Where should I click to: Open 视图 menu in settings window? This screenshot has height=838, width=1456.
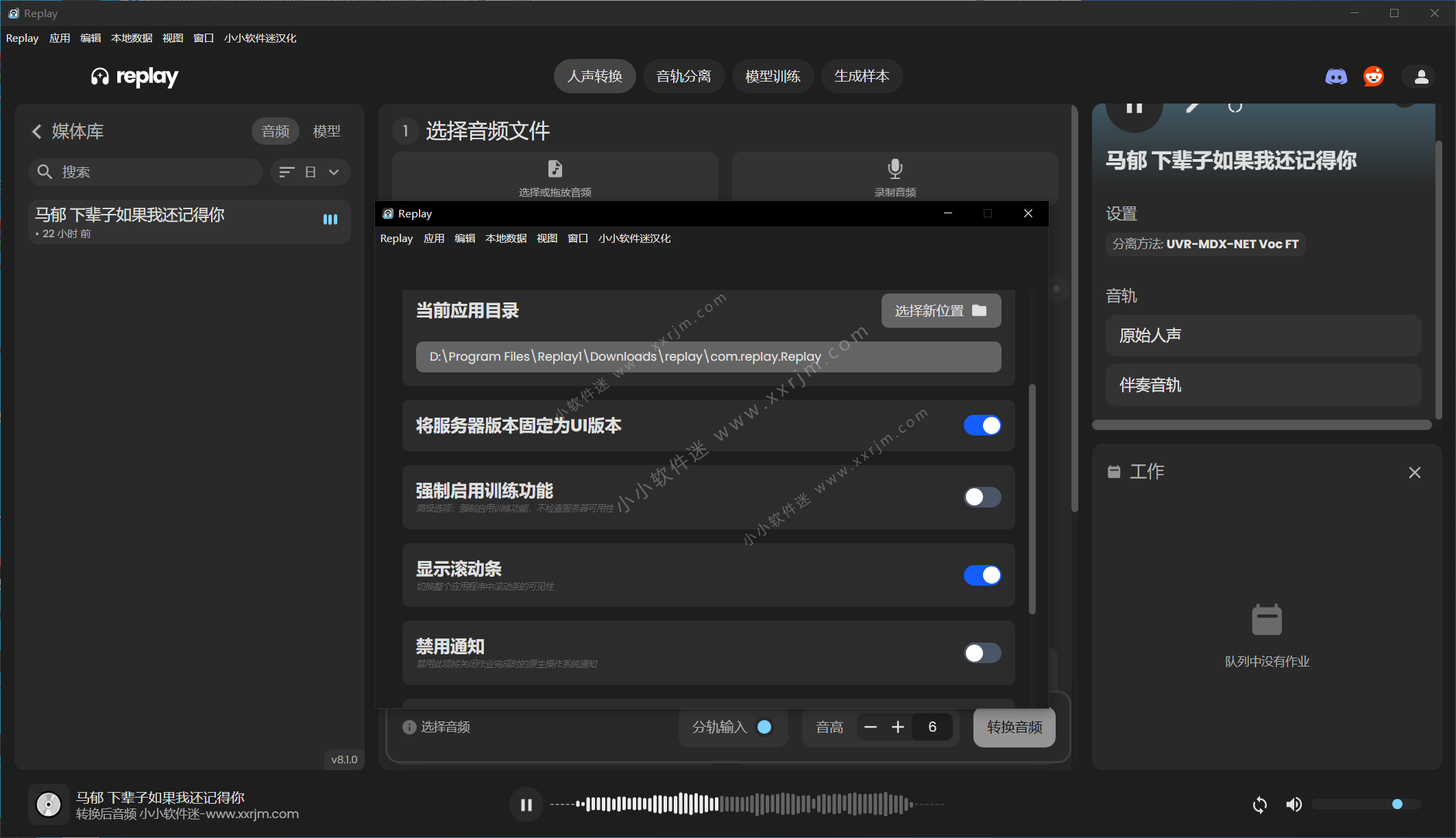pos(547,239)
